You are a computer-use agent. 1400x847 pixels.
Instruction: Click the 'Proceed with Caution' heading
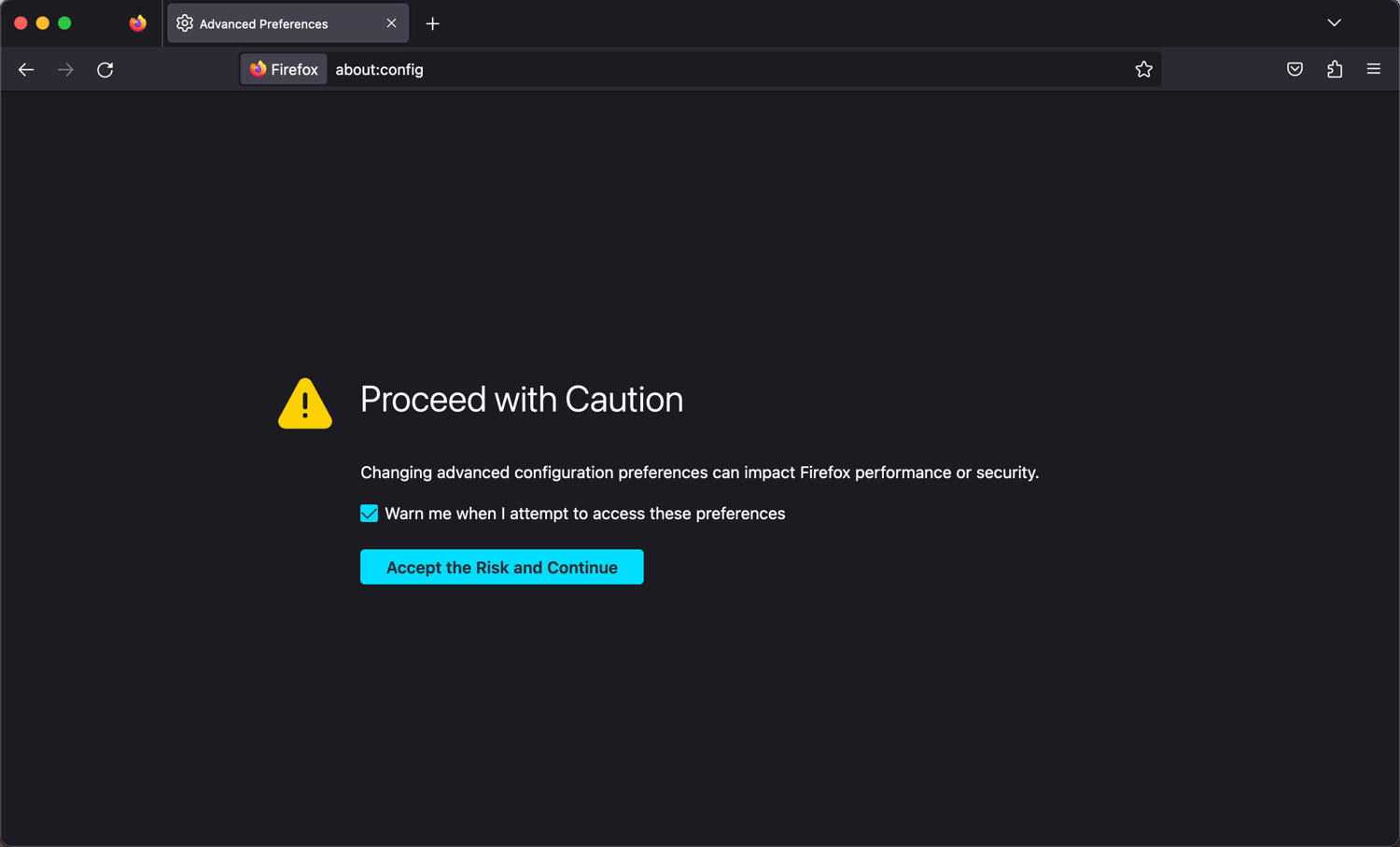(x=522, y=400)
